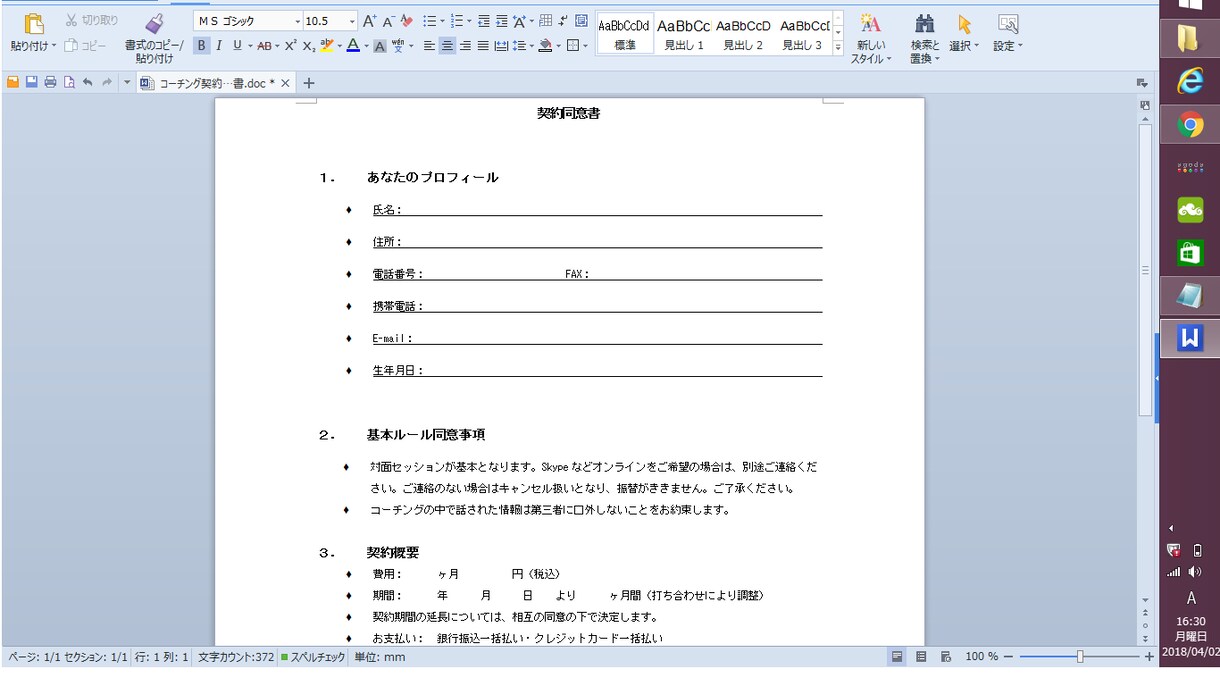Open the font size dropdown
Image resolution: width=1220 pixels, height=686 pixels.
[352, 21]
